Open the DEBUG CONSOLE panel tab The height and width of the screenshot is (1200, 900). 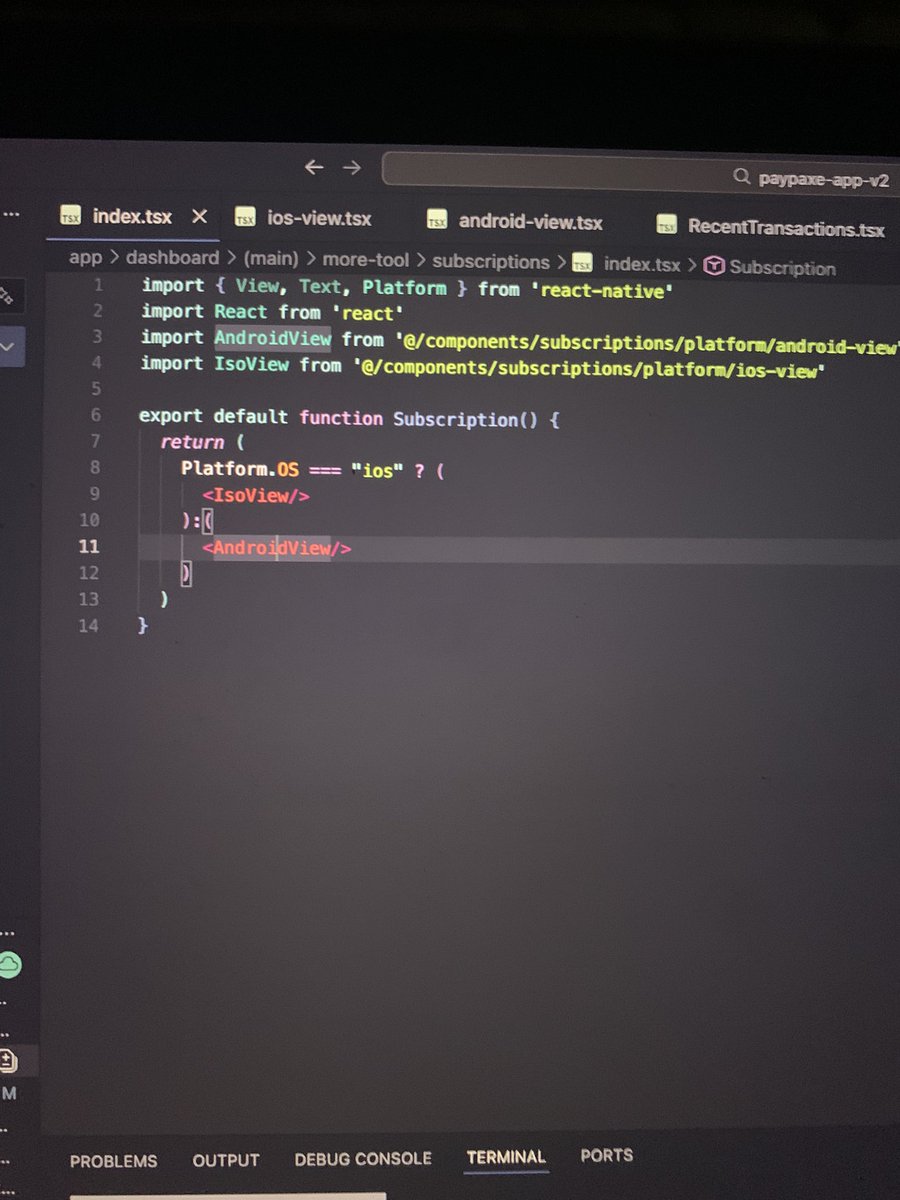click(363, 1159)
